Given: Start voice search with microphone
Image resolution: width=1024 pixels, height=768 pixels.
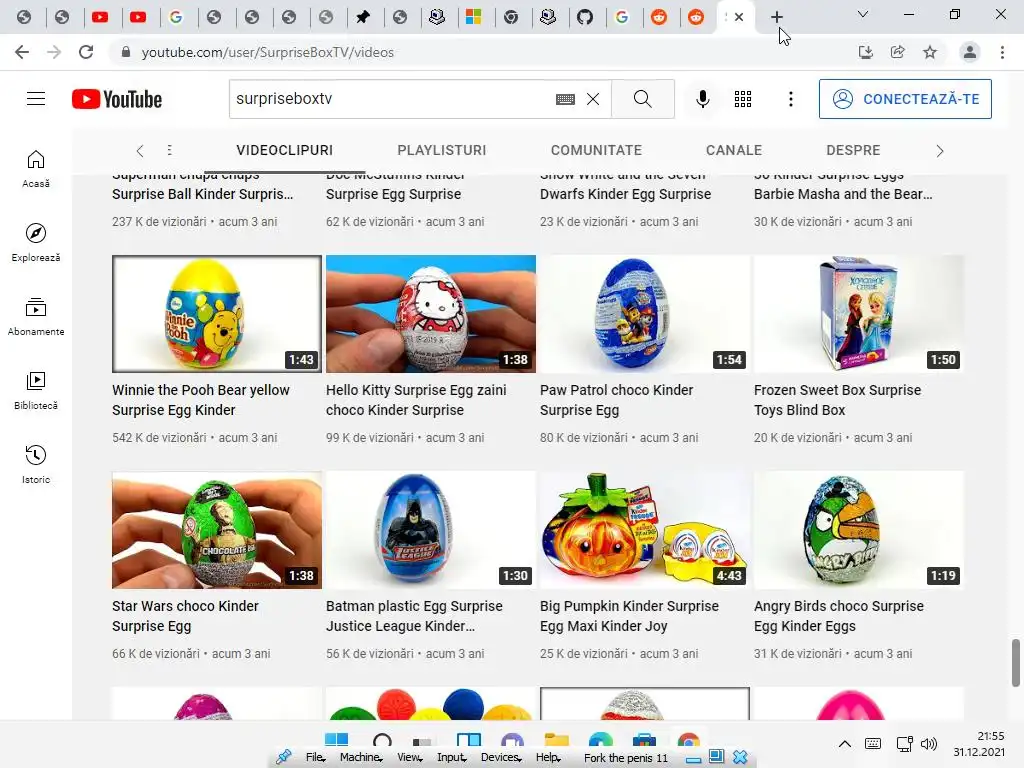Looking at the screenshot, I should tap(703, 99).
